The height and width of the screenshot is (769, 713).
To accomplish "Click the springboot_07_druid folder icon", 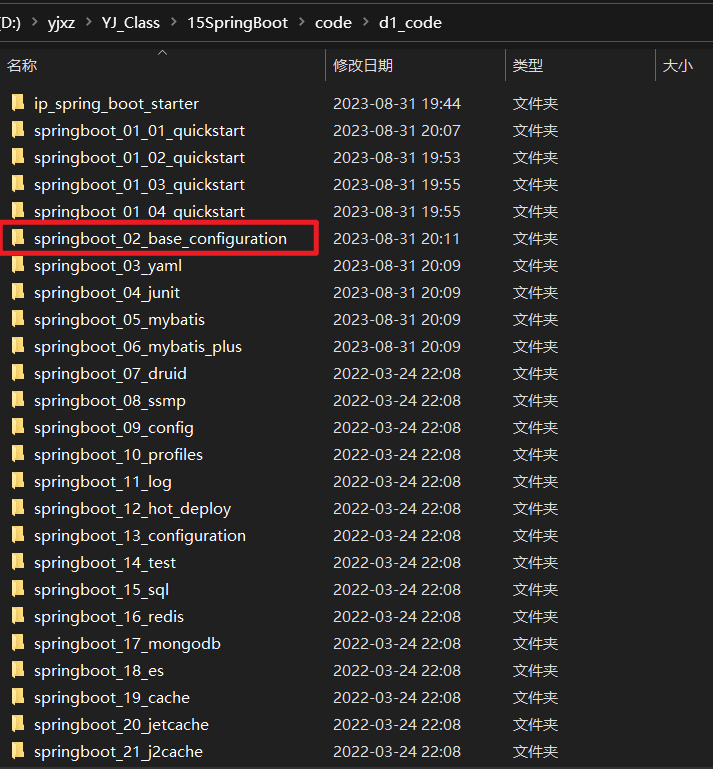I will [18, 373].
